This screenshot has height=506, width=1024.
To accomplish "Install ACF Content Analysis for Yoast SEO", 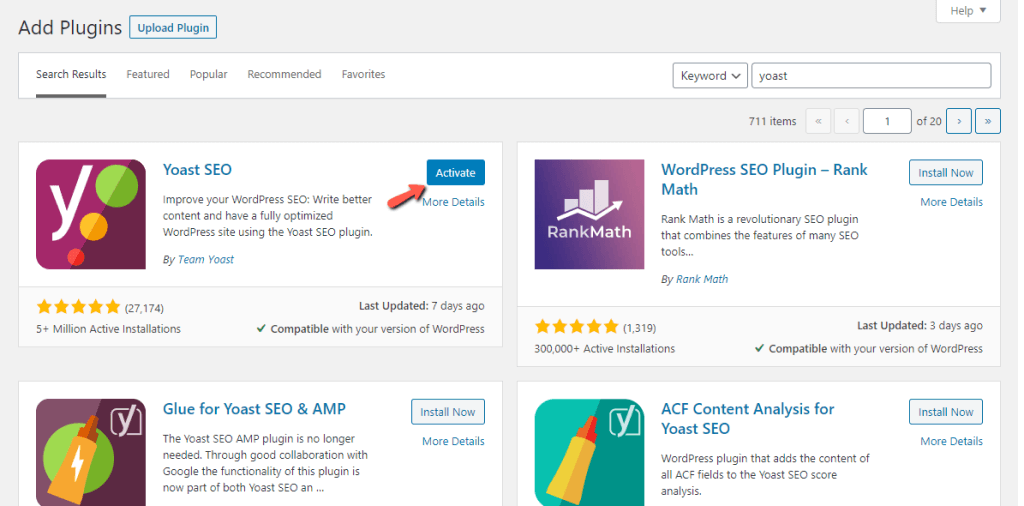I will (946, 412).
